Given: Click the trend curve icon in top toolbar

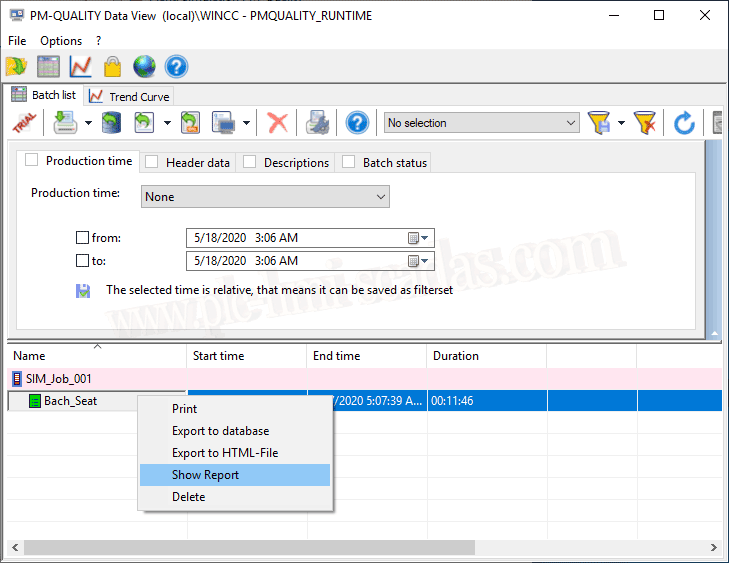Looking at the screenshot, I should click(x=80, y=67).
